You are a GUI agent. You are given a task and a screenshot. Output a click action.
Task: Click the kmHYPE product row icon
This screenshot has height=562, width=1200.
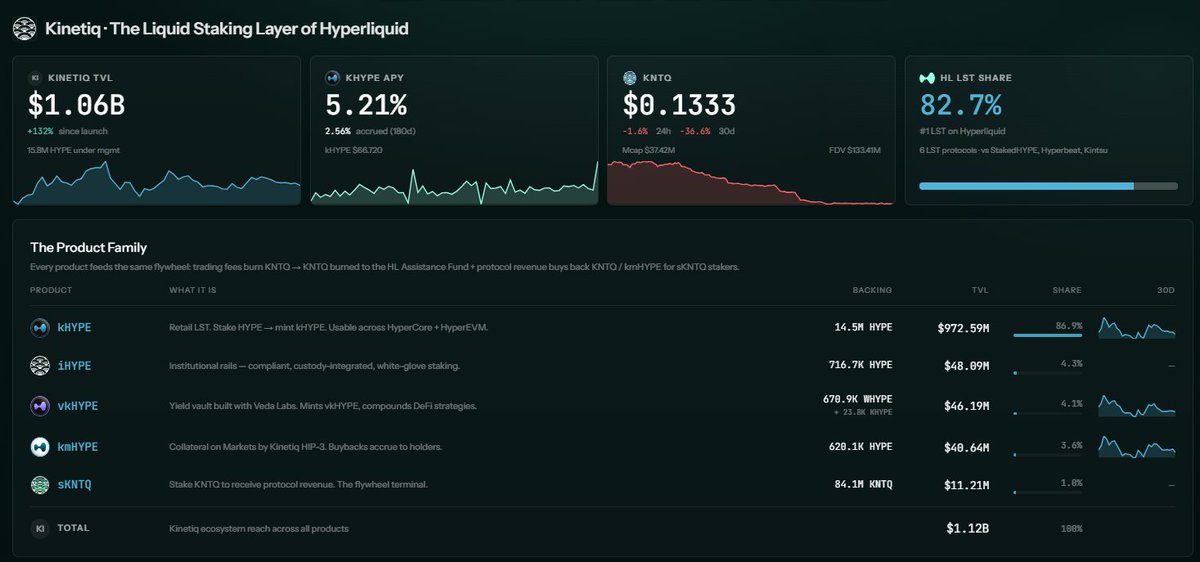pos(40,446)
